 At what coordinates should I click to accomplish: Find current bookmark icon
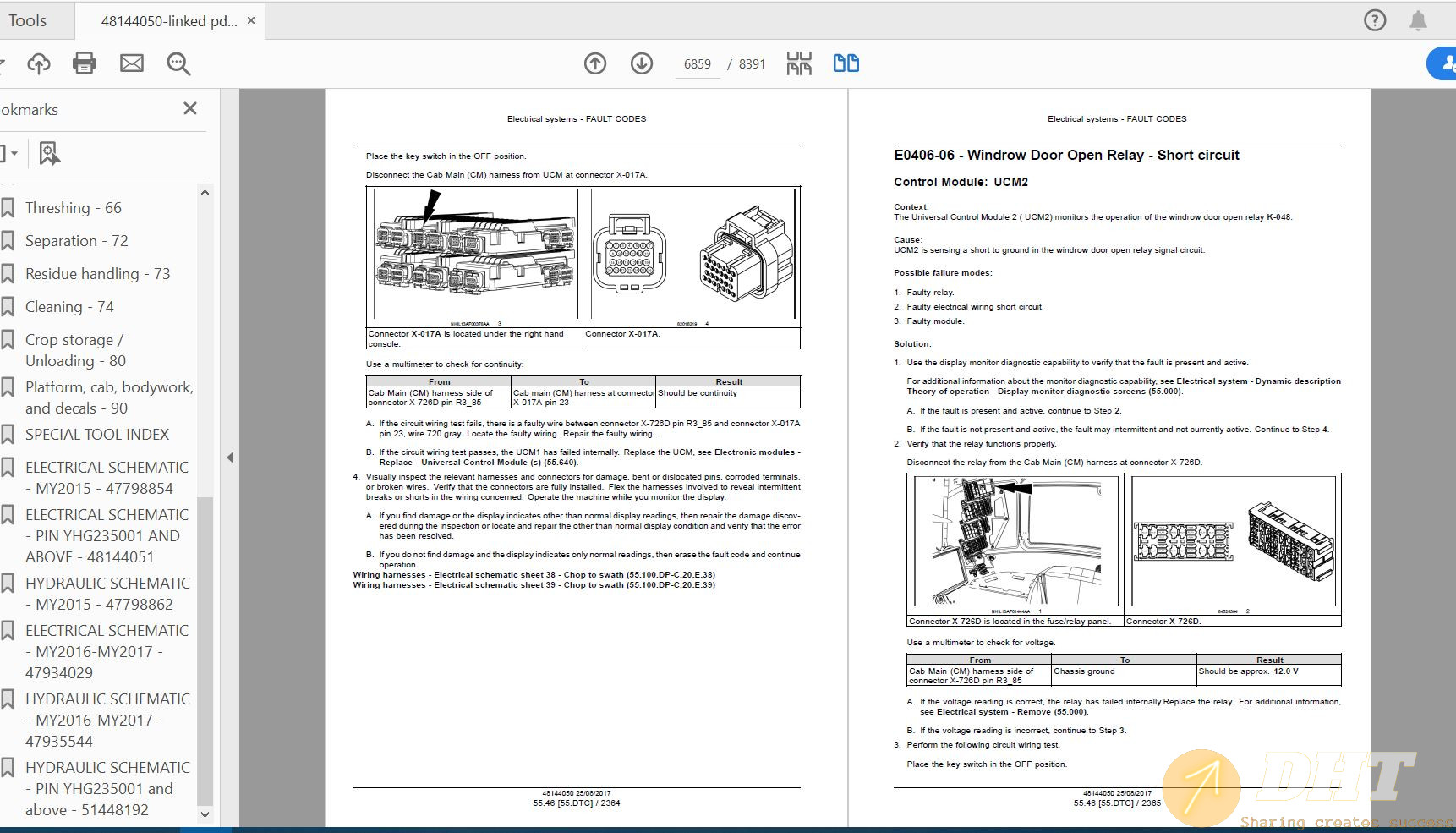pos(49,153)
